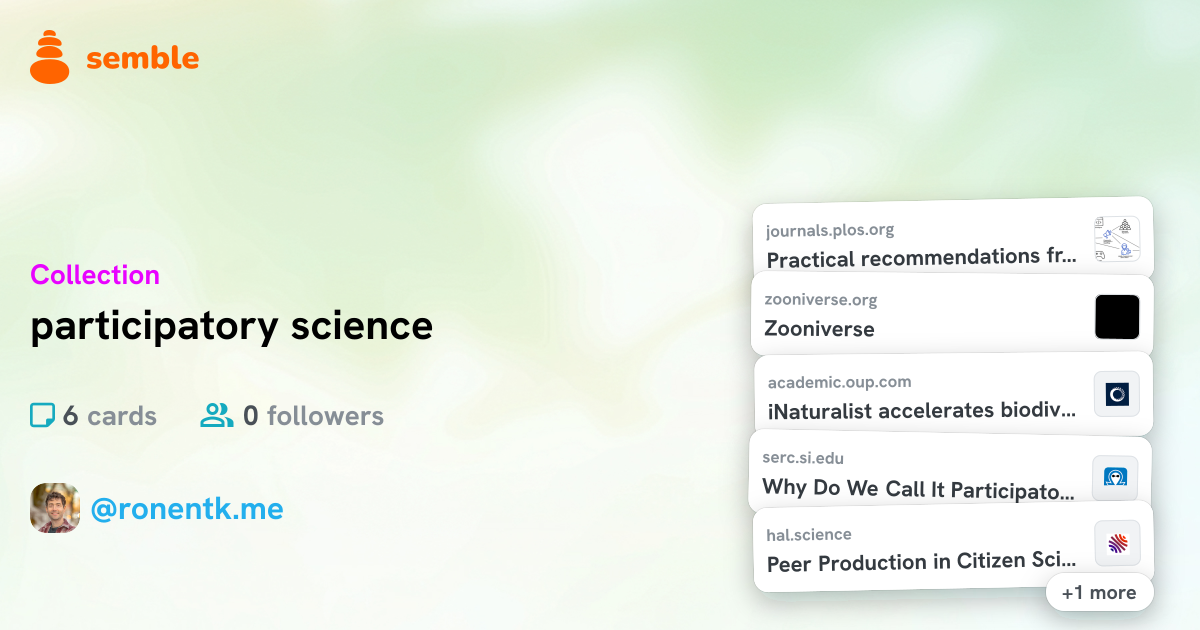The width and height of the screenshot is (1200, 630).
Task: Open the Practical recommendations card title
Action: [x=922, y=258]
